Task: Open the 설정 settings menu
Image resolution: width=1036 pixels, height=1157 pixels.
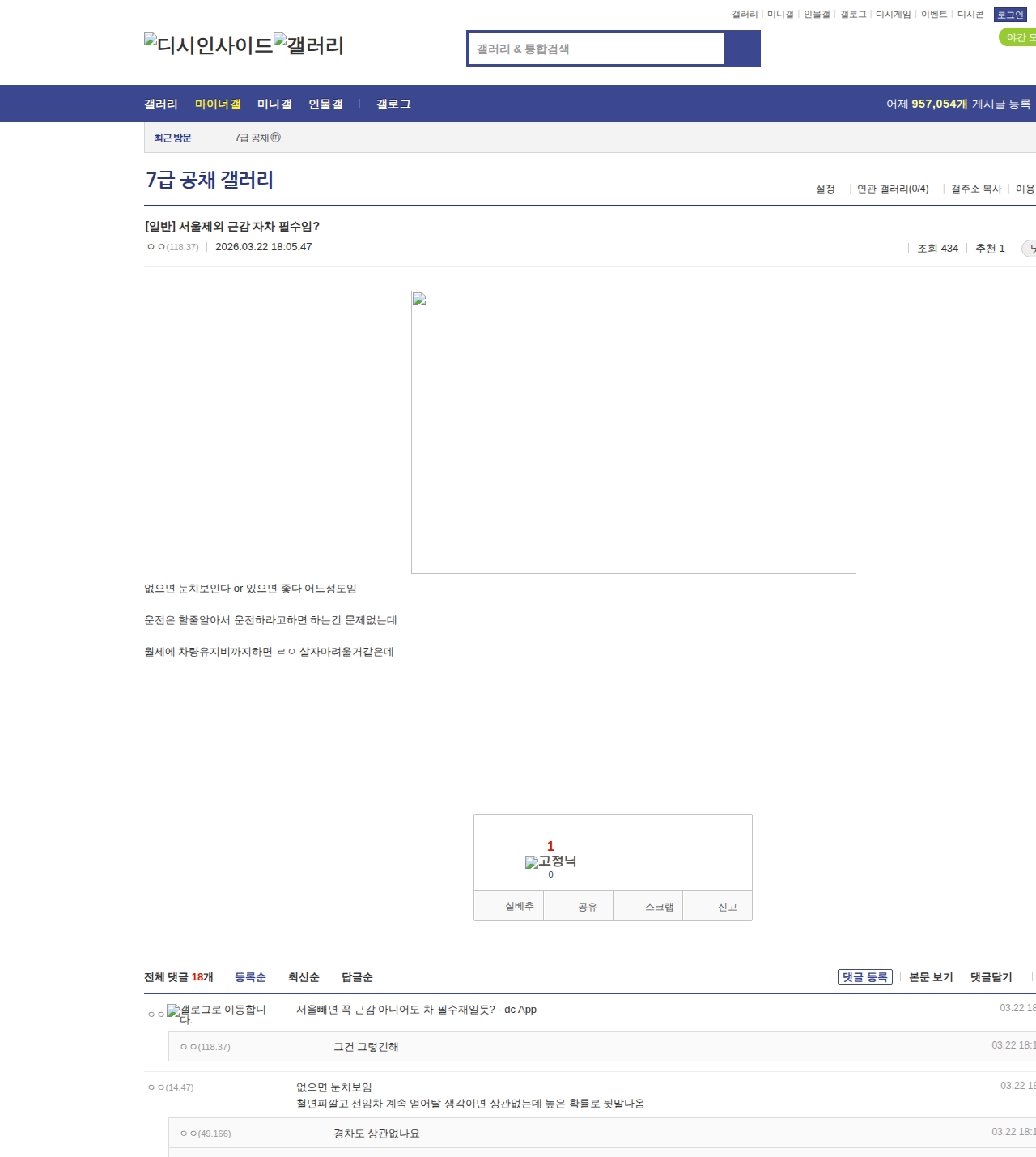Action: click(826, 189)
